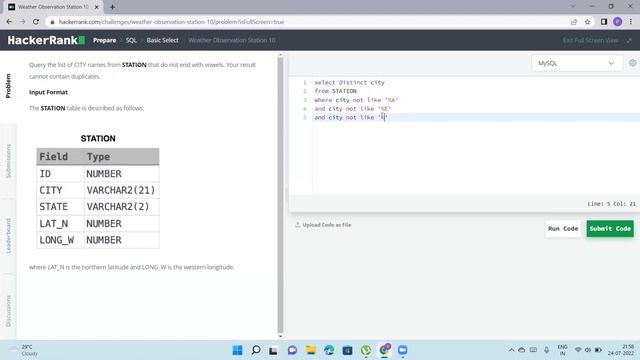Open the SQL breadcrumb link
The image size is (640, 360).
pos(131,40)
